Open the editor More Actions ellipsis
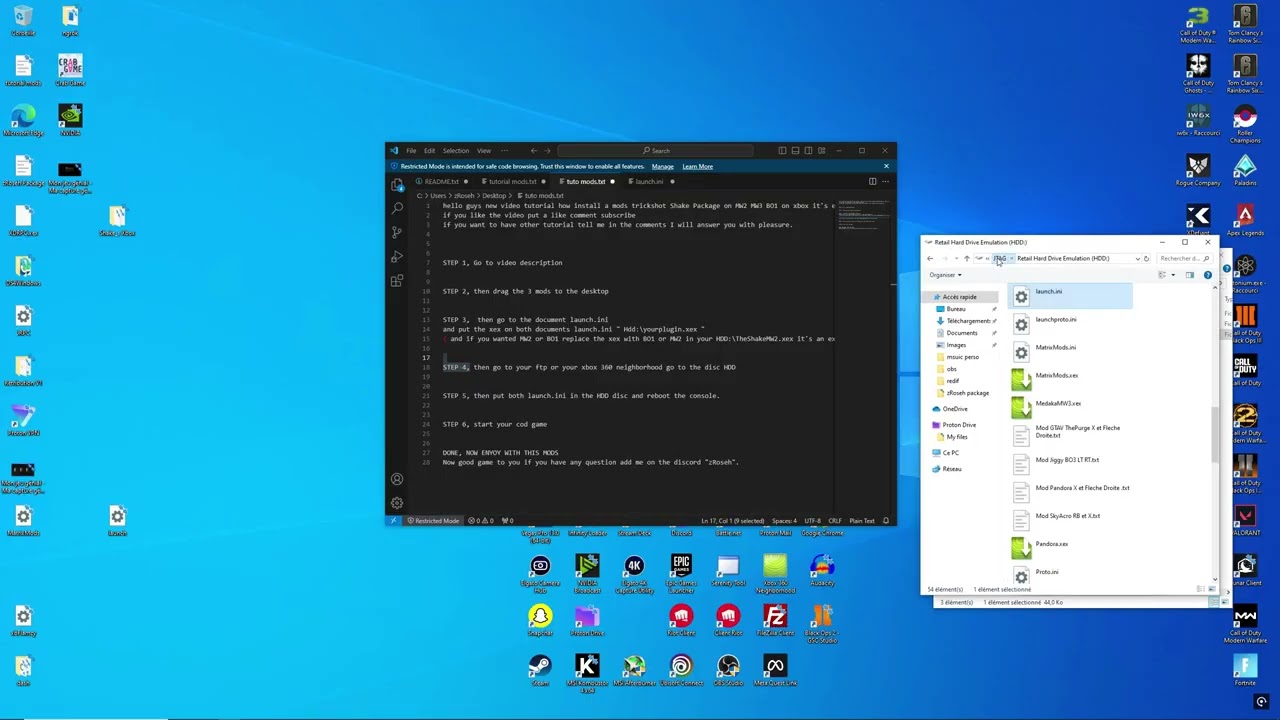1280x720 pixels. coord(885,181)
